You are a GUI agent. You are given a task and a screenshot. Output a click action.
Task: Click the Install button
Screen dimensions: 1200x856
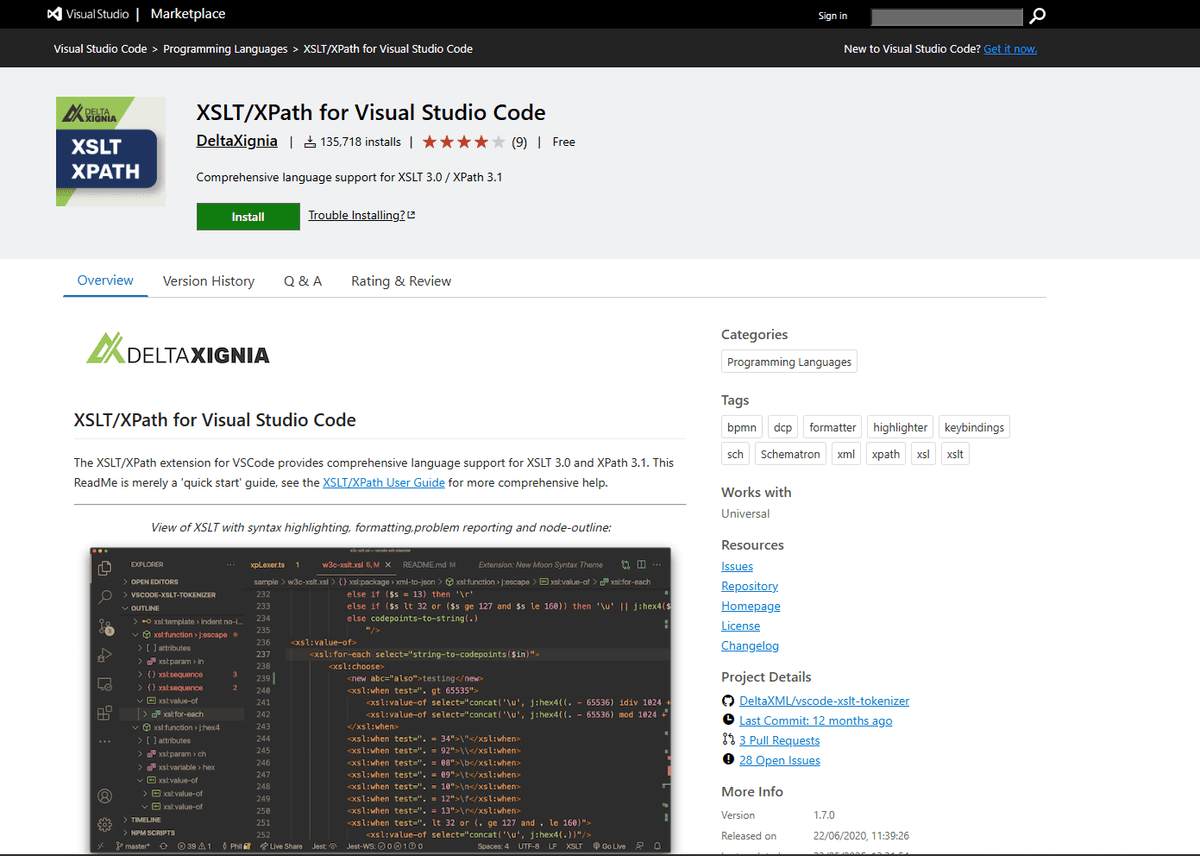pyautogui.click(x=248, y=216)
